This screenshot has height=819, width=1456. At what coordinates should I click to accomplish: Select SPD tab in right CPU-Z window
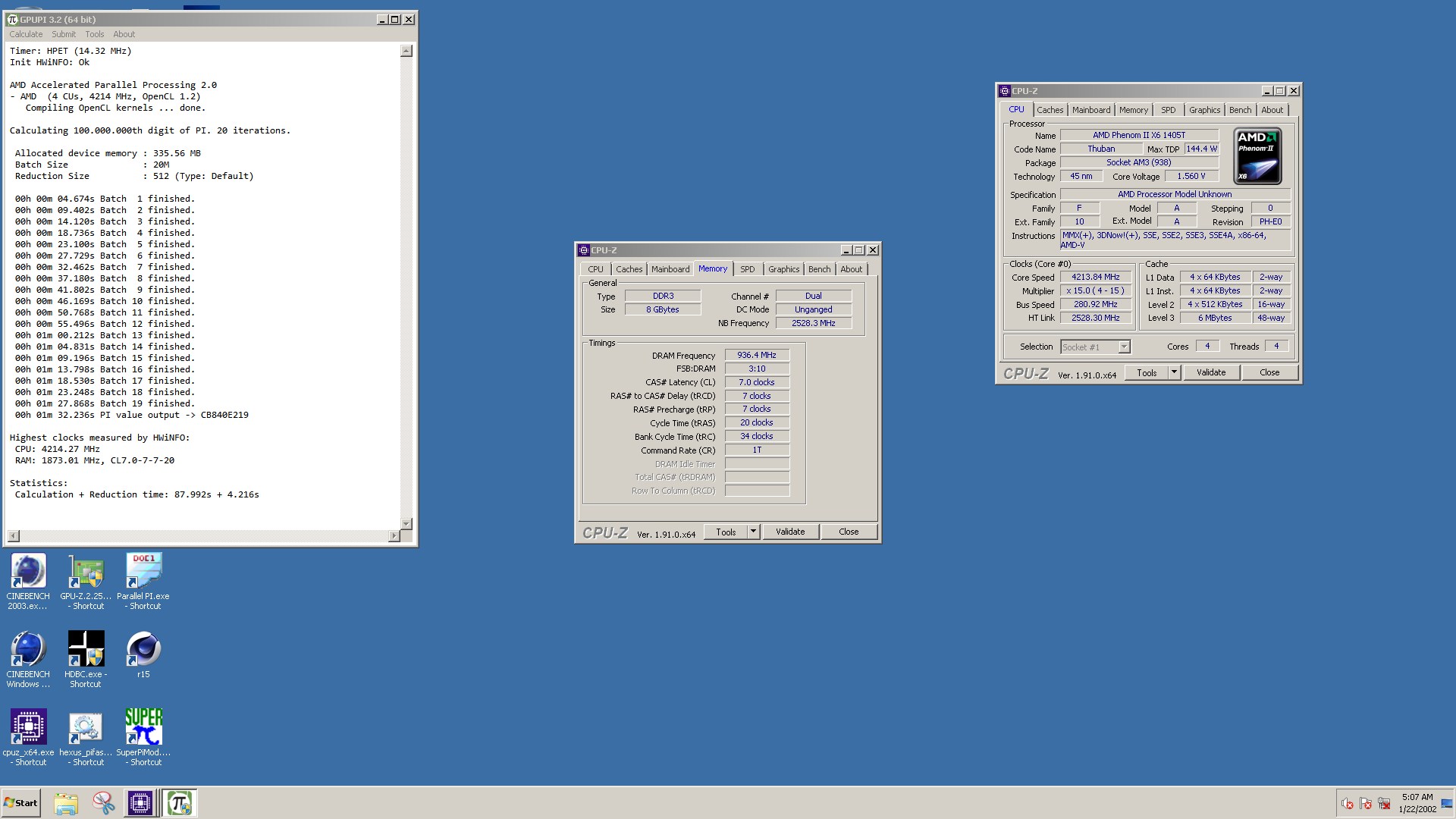pos(1168,110)
